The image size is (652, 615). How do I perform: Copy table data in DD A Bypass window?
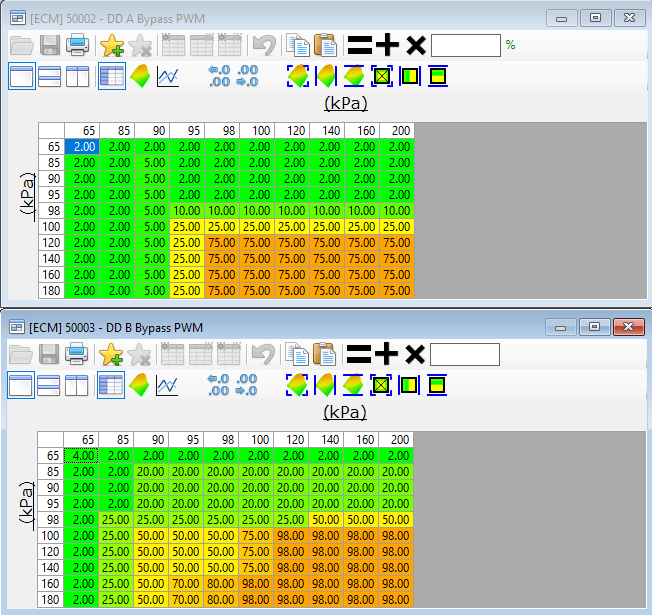point(297,45)
